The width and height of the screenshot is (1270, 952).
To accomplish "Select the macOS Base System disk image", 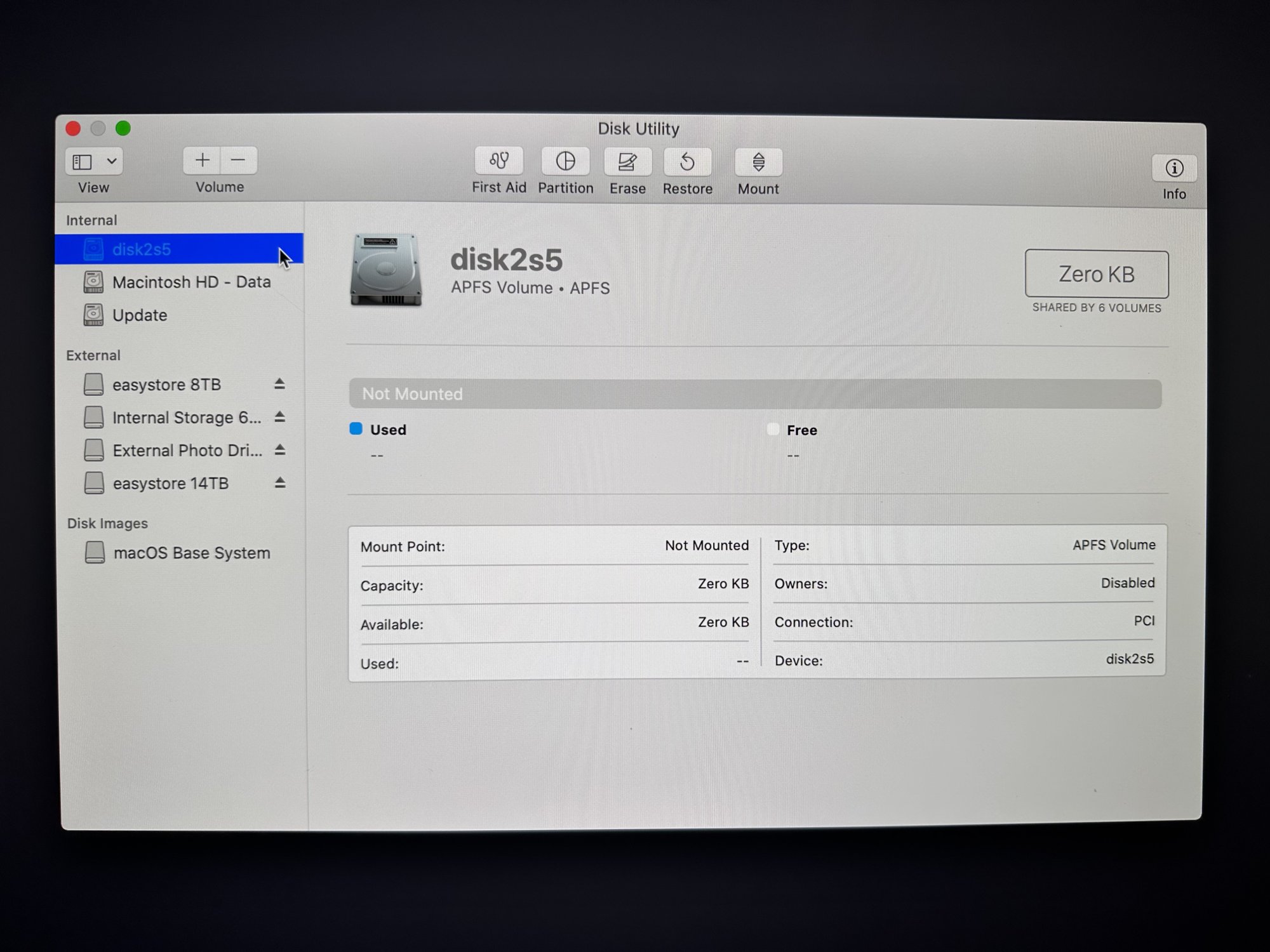I will [191, 553].
